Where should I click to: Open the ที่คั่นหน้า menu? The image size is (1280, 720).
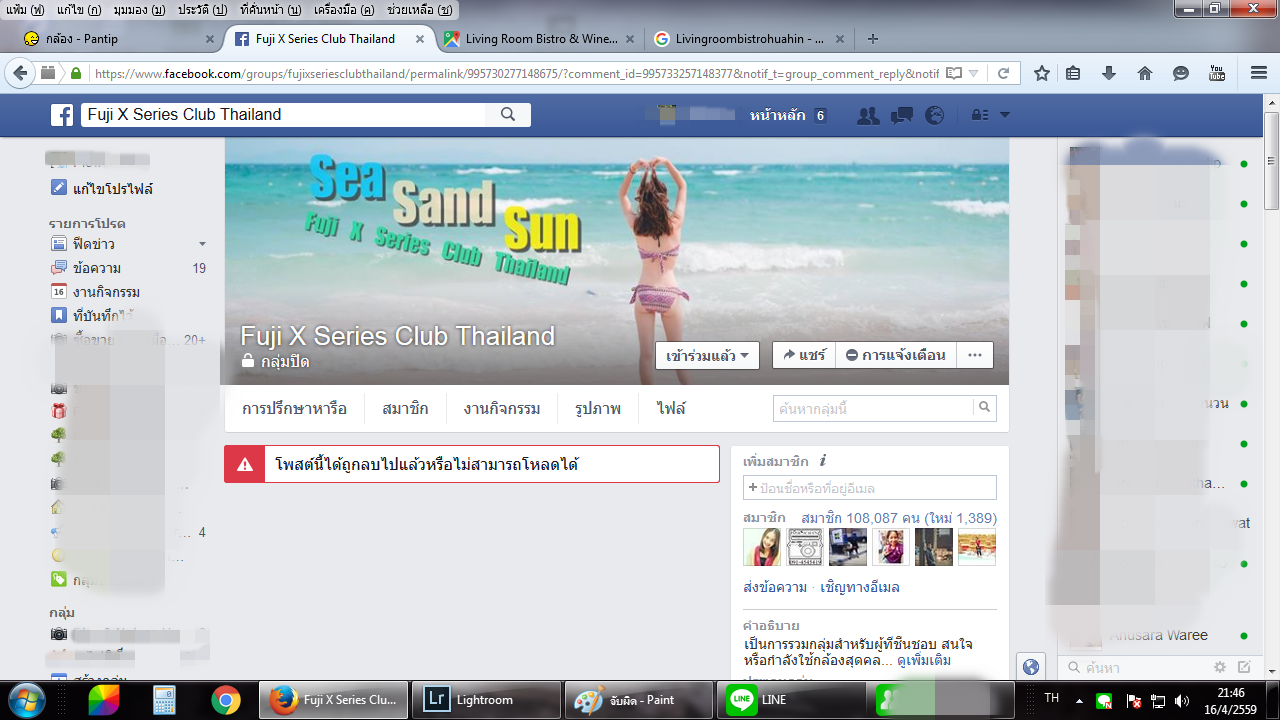(x=270, y=8)
